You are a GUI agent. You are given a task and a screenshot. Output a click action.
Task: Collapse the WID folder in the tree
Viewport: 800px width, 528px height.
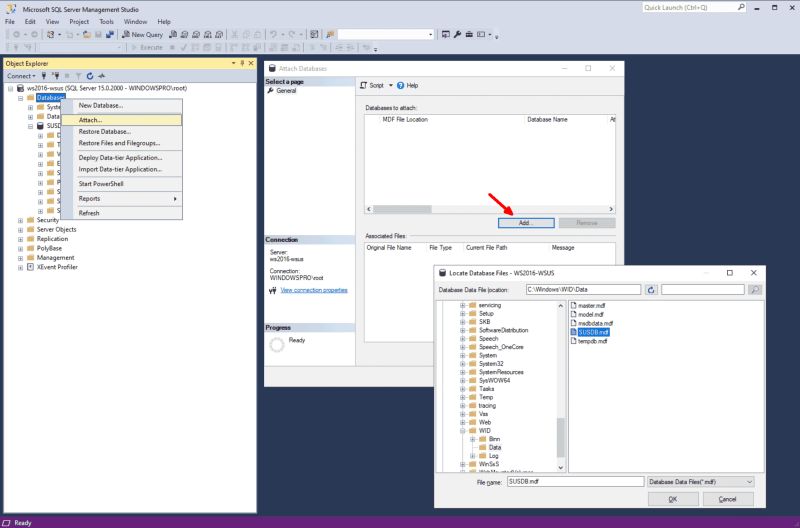[463, 431]
